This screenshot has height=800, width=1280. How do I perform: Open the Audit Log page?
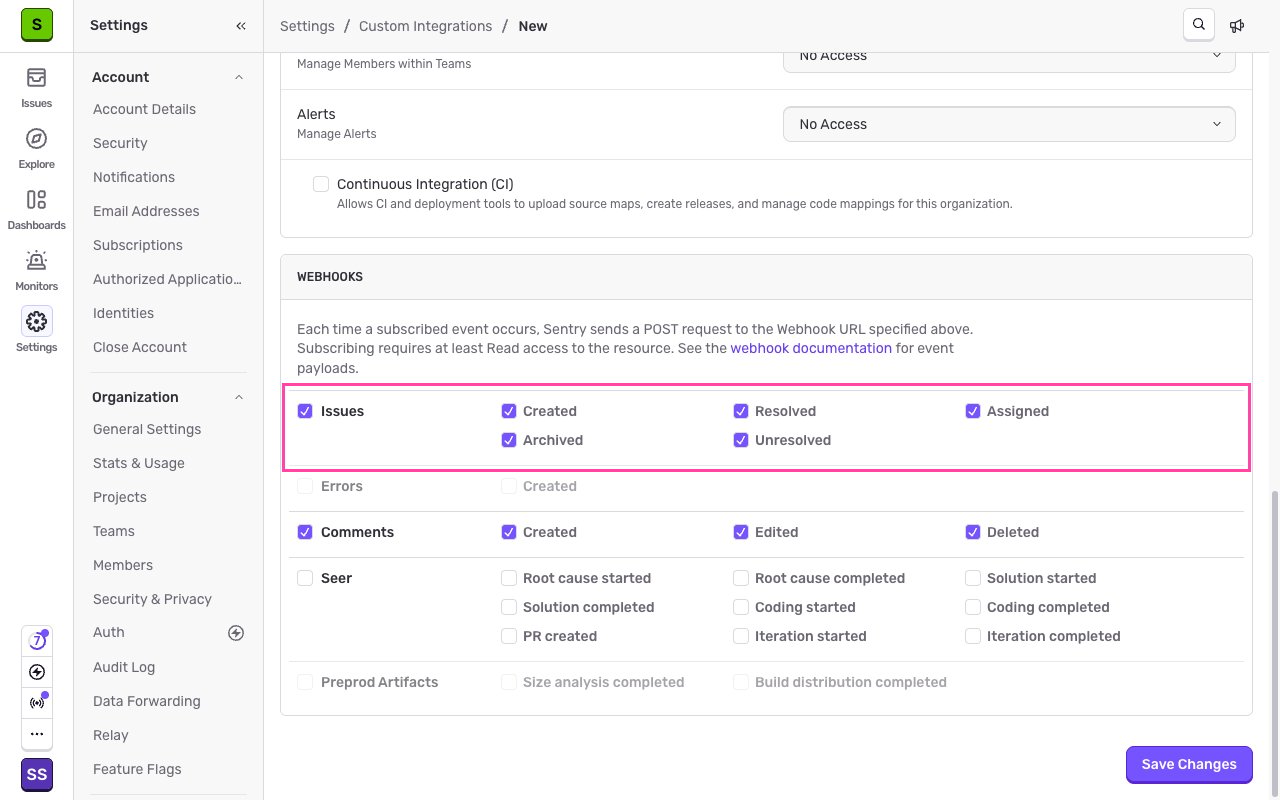[x=124, y=667]
